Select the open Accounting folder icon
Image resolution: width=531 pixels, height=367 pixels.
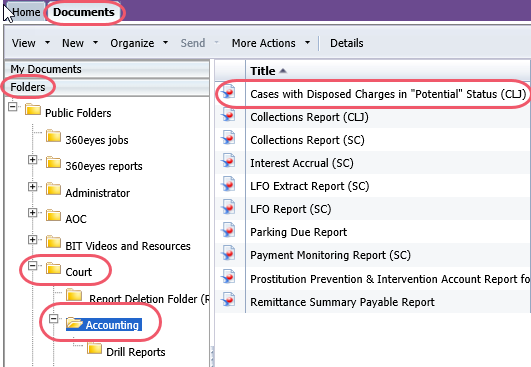(75, 323)
